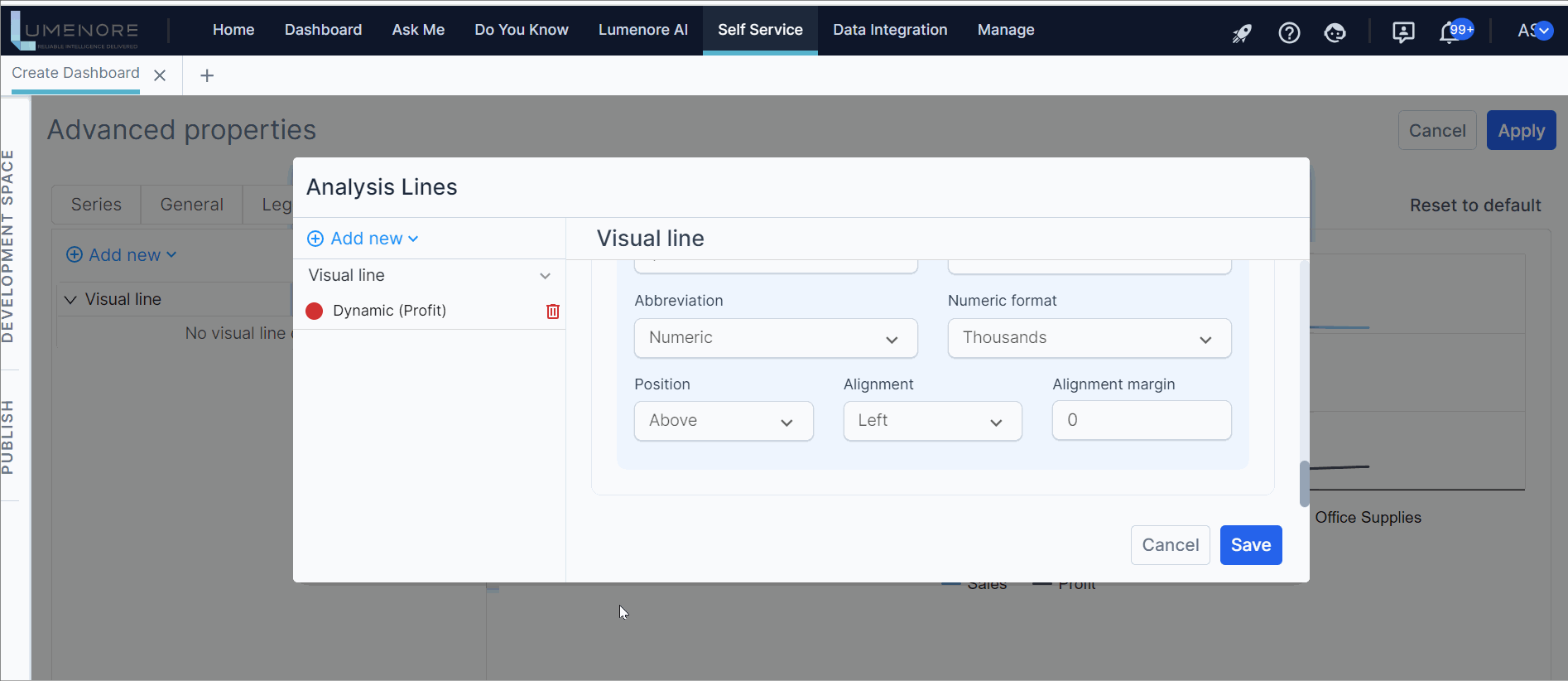Open Add new menu in Analysis Lines

point(363,239)
